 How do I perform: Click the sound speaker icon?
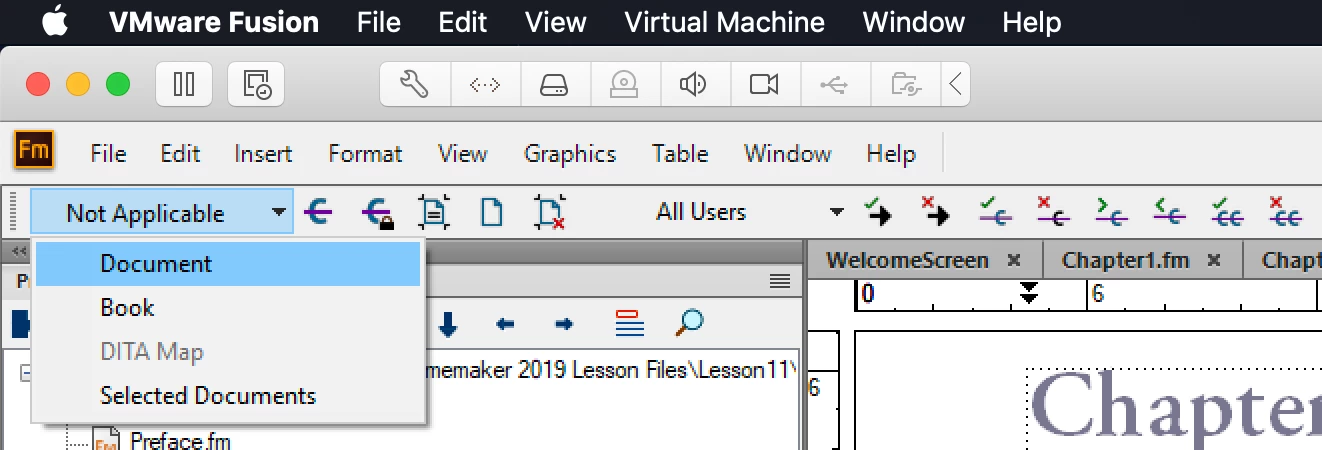(x=695, y=84)
